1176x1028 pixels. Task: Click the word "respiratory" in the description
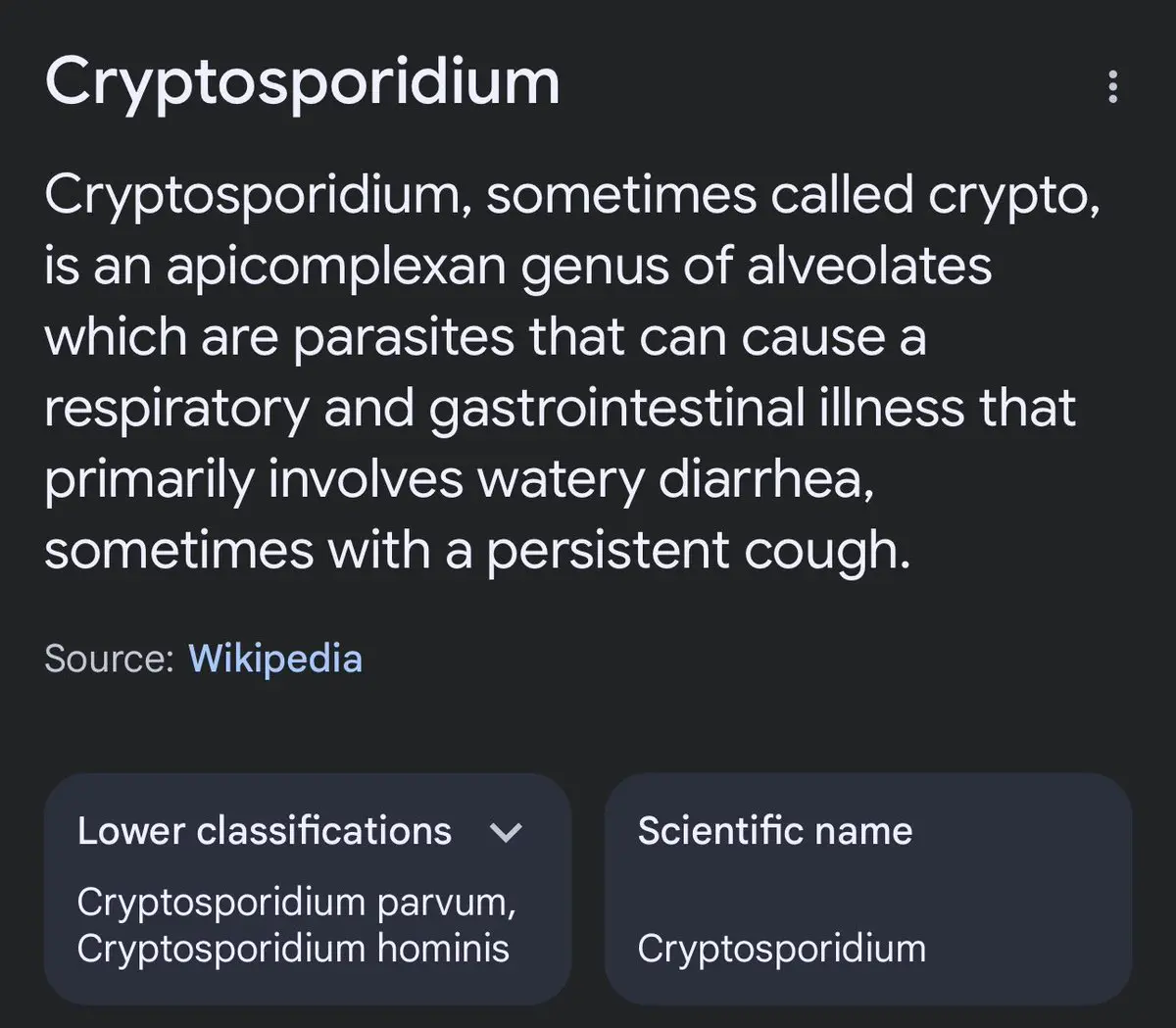pos(176,410)
